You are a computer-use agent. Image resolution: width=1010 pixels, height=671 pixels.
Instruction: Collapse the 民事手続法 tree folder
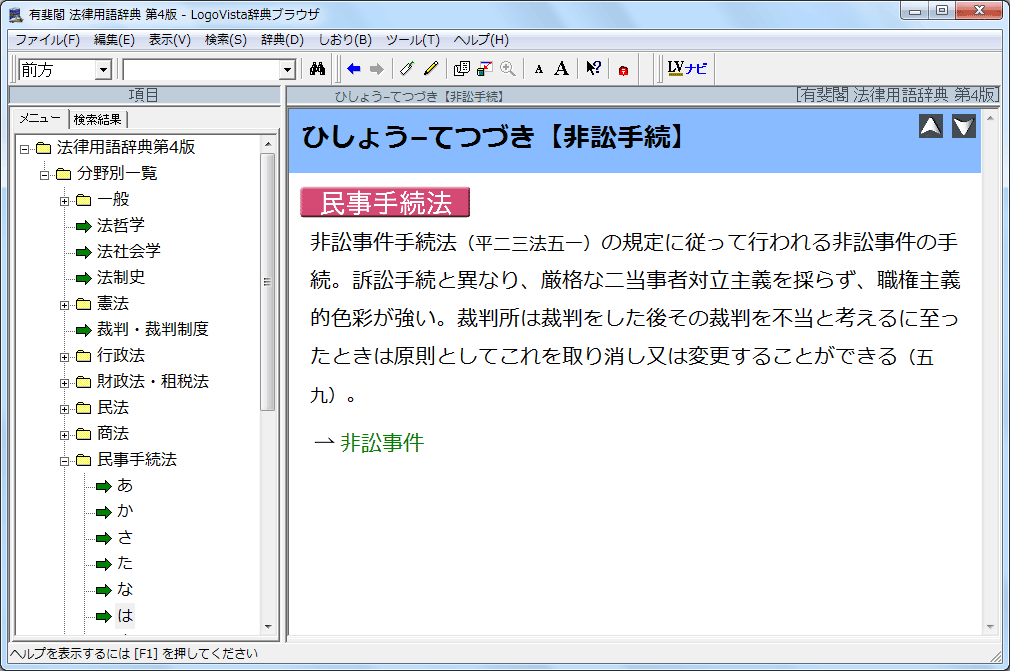[65, 461]
